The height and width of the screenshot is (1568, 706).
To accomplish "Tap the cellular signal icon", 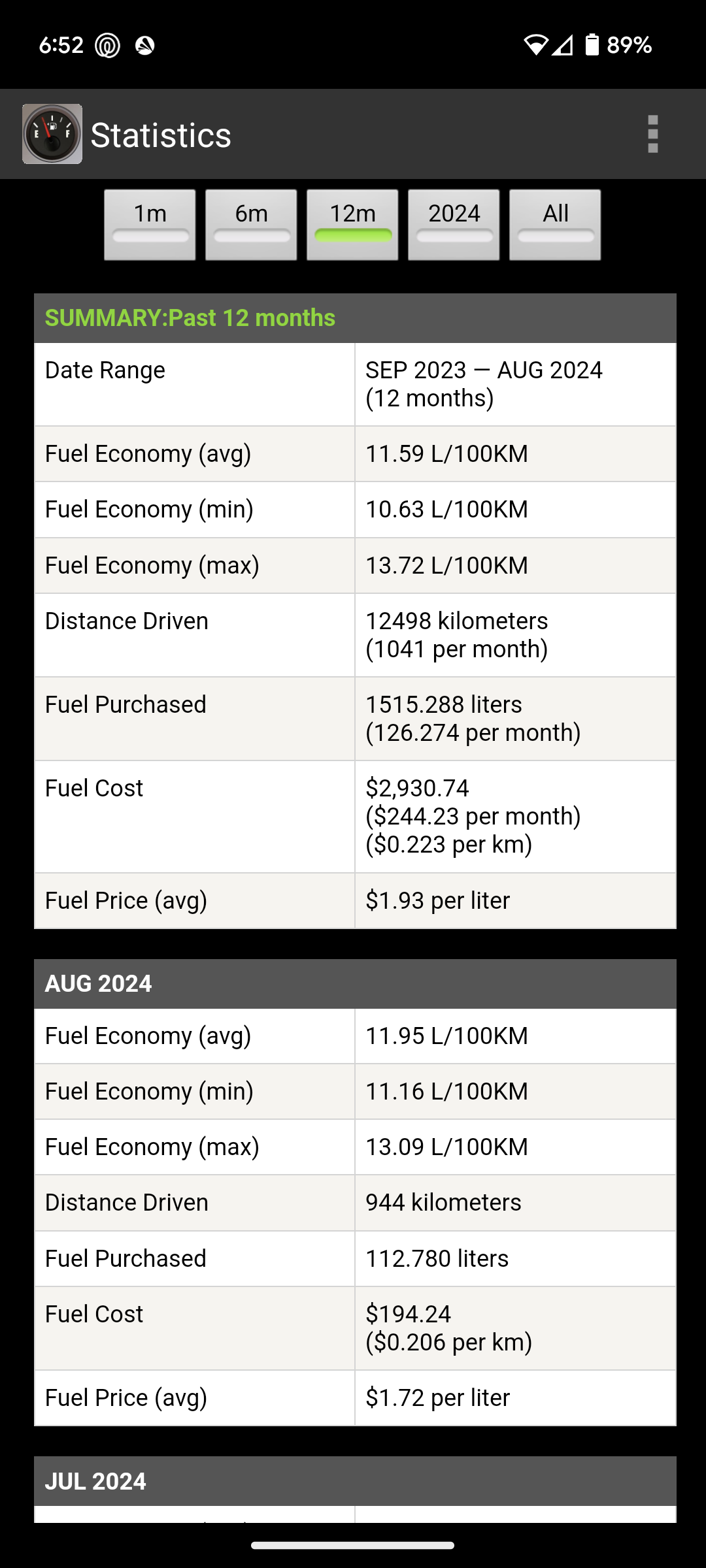I will (x=562, y=45).
